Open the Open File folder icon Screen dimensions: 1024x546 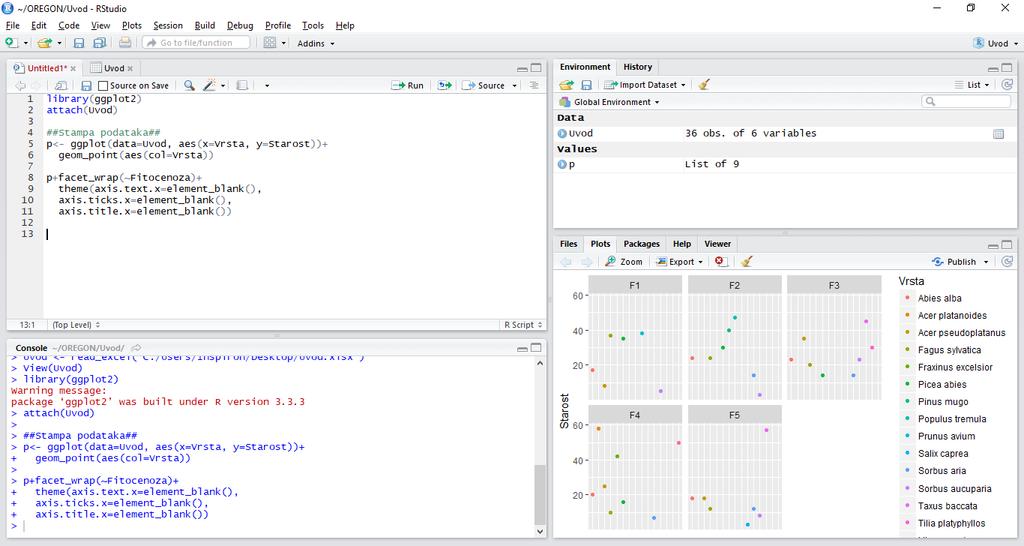44,43
